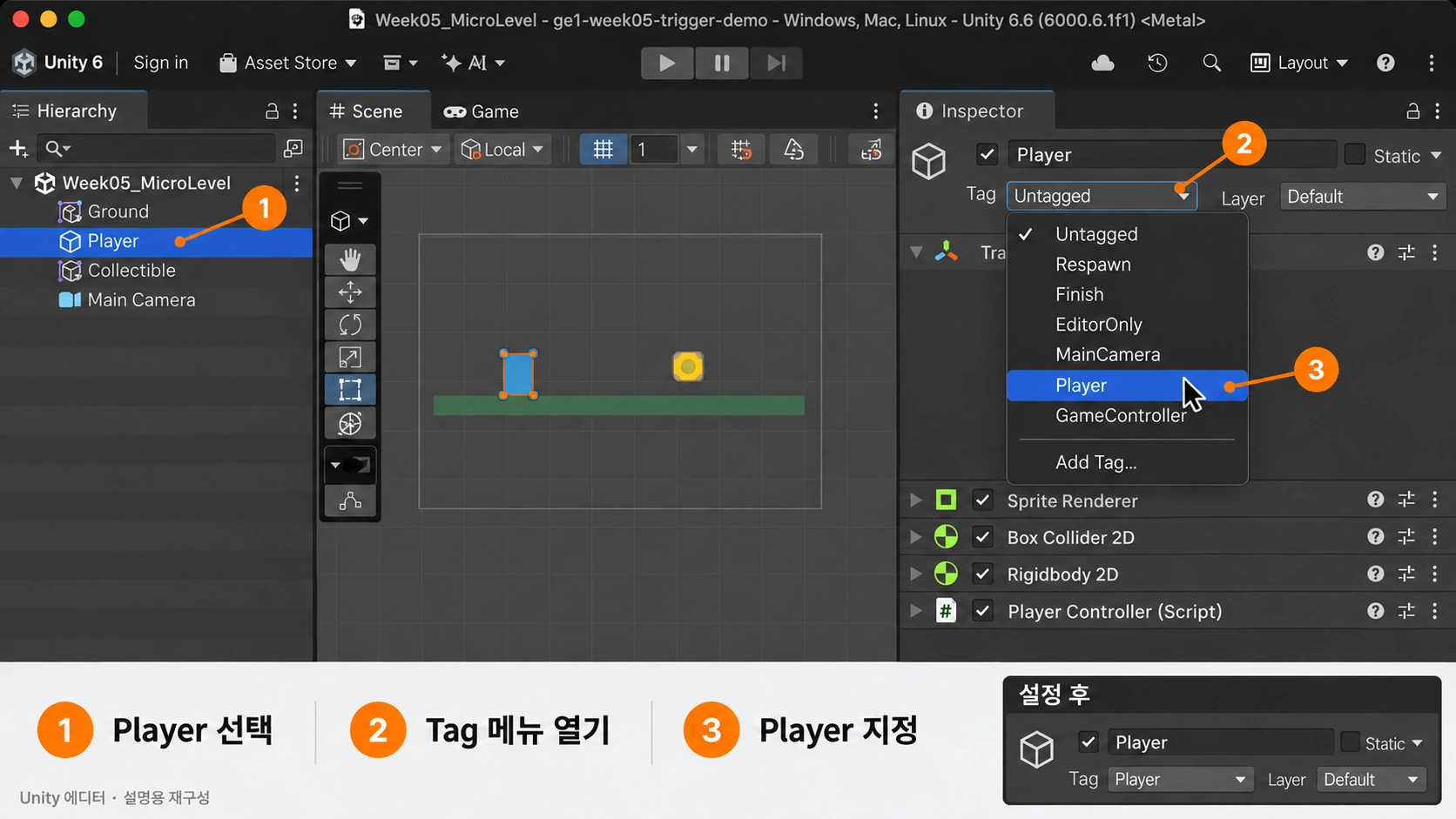
Task: Select the Transform tool in scene toolbar
Action: click(x=350, y=424)
